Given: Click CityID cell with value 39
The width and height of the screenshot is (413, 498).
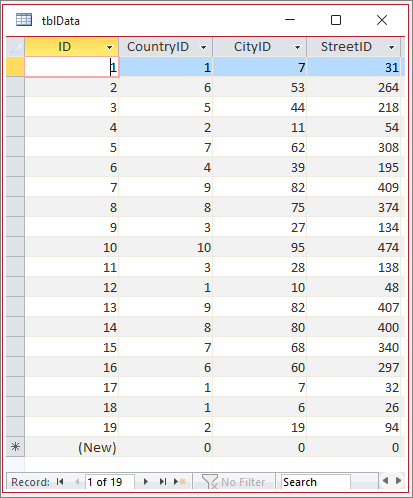Looking at the screenshot, I should pyautogui.click(x=259, y=167).
